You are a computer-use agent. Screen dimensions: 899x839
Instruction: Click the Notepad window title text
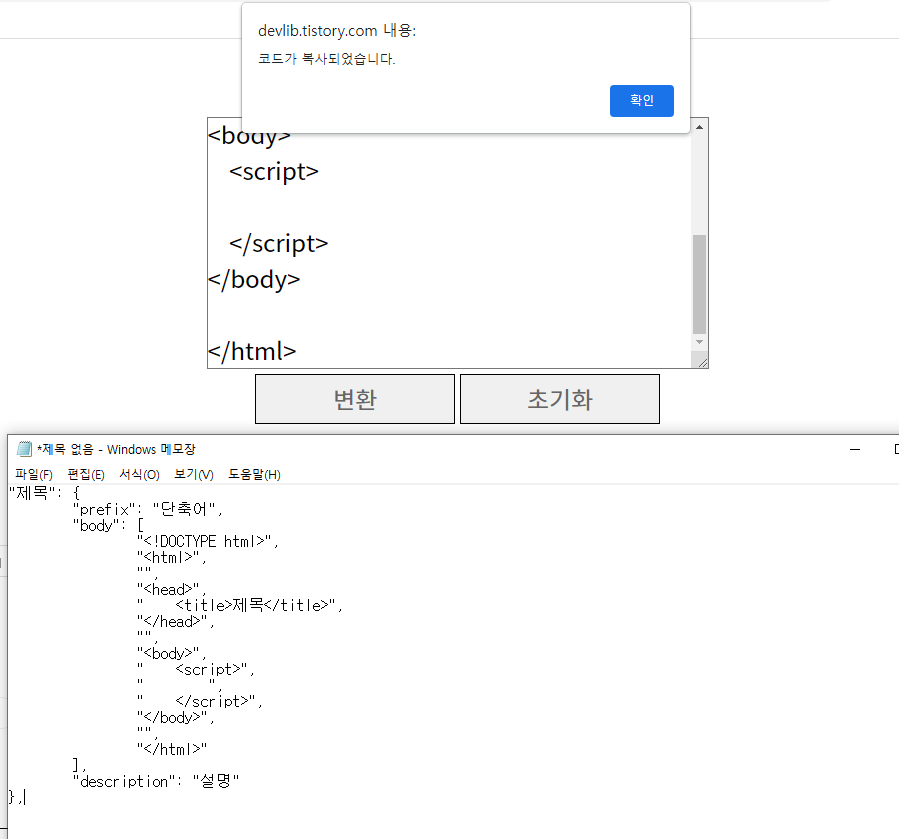(x=116, y=449)
